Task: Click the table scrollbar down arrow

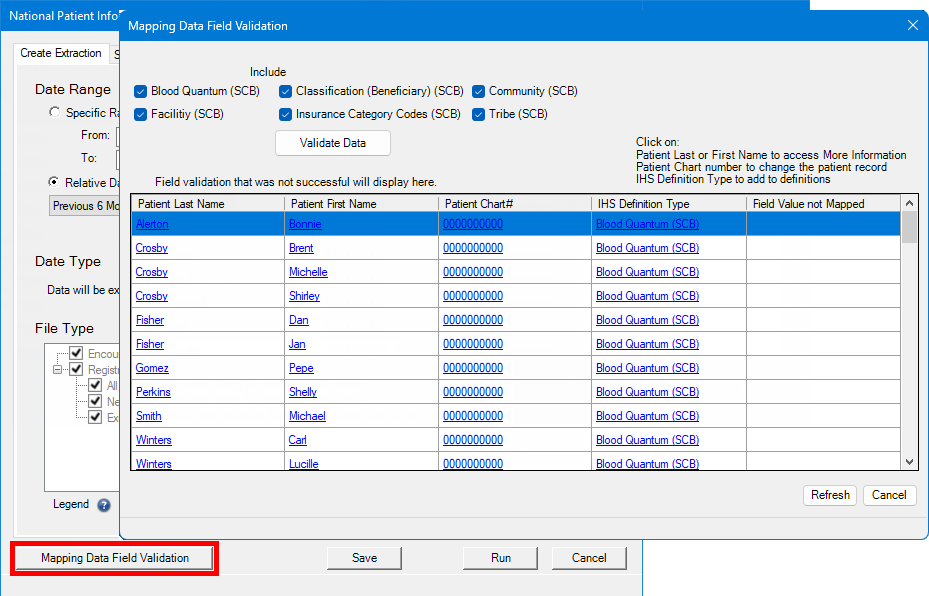Action: [909, 462]
